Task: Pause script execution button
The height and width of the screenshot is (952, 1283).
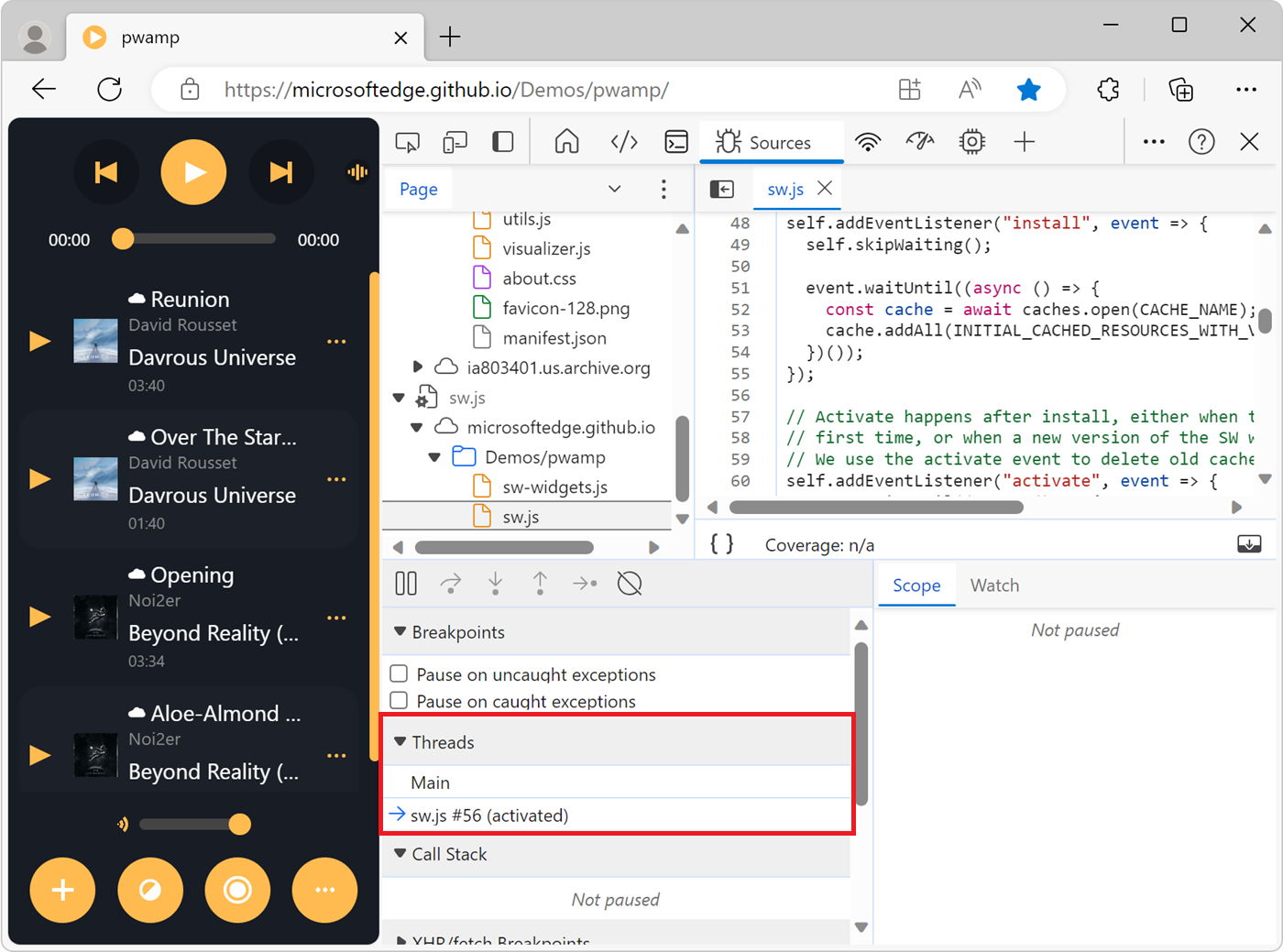Action: coord(406,584)
